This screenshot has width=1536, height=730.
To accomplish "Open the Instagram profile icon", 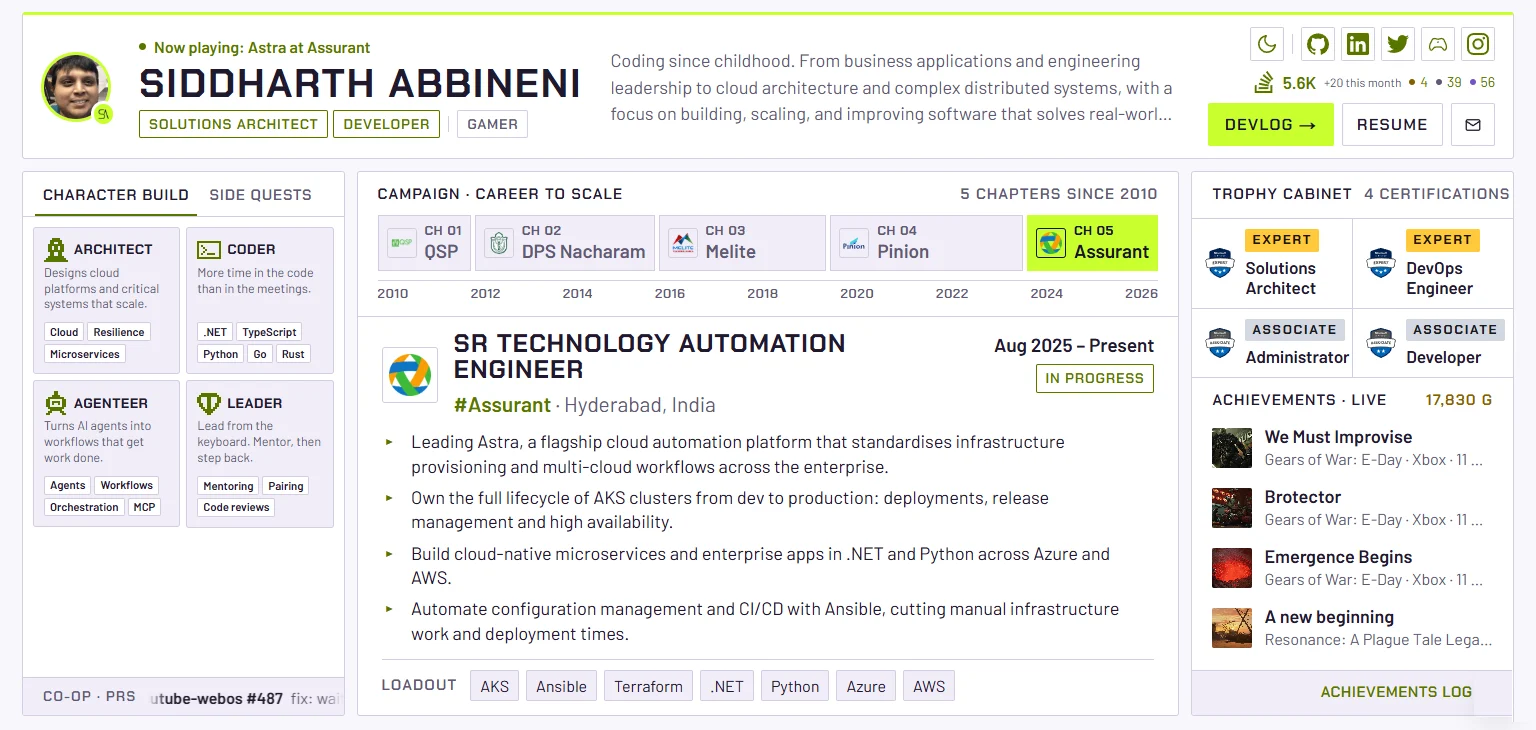I will pos(1478,44).
